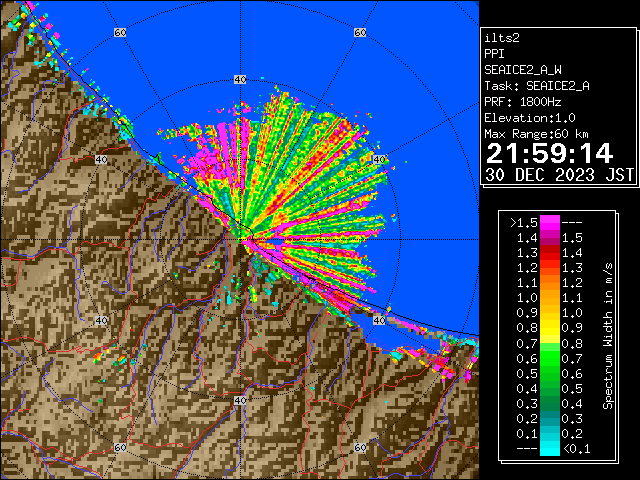The width and height of the screenshot is (640, 480).
Task: Click the 'PRF: 1800Hz' line
Action: click(x=523, y=102)
